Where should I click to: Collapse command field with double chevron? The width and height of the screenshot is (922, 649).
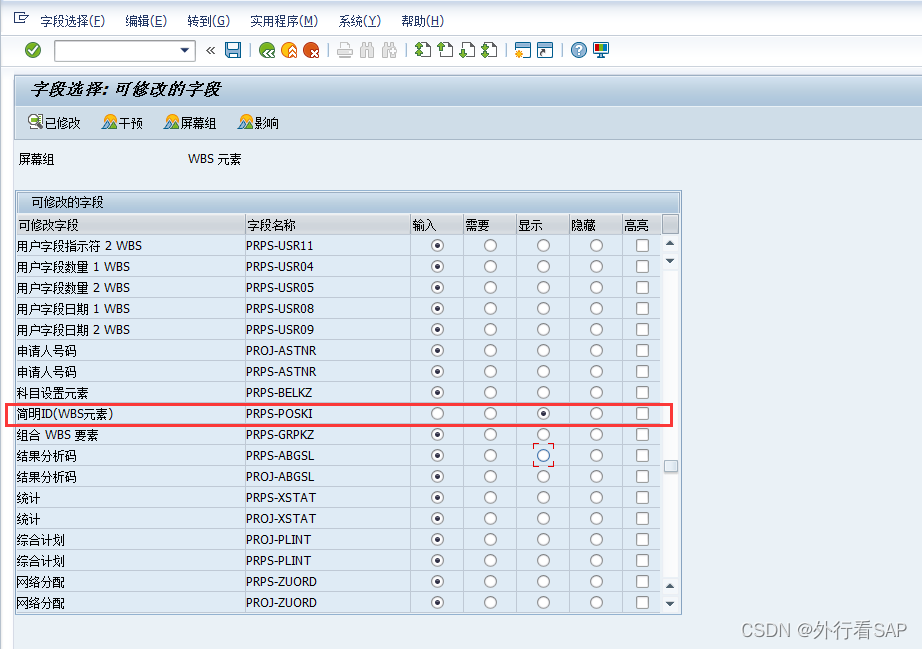point(211,51)
